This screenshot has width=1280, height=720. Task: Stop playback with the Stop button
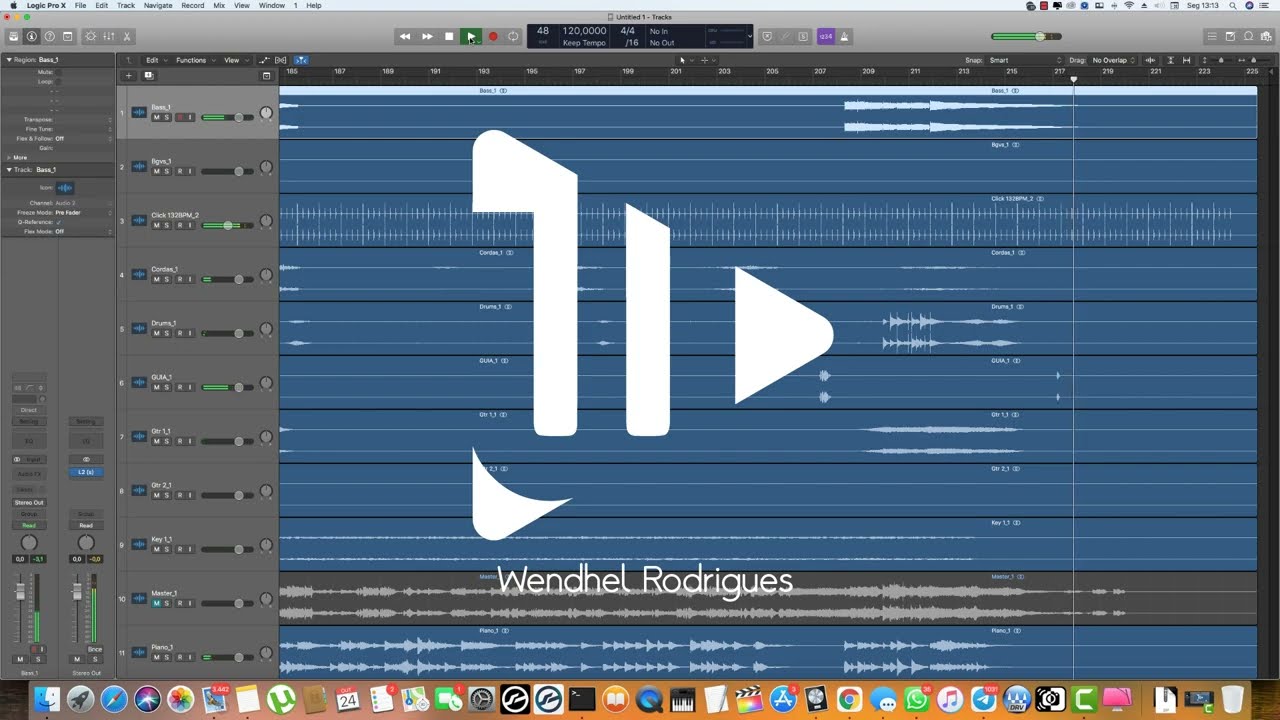point(449,37)
